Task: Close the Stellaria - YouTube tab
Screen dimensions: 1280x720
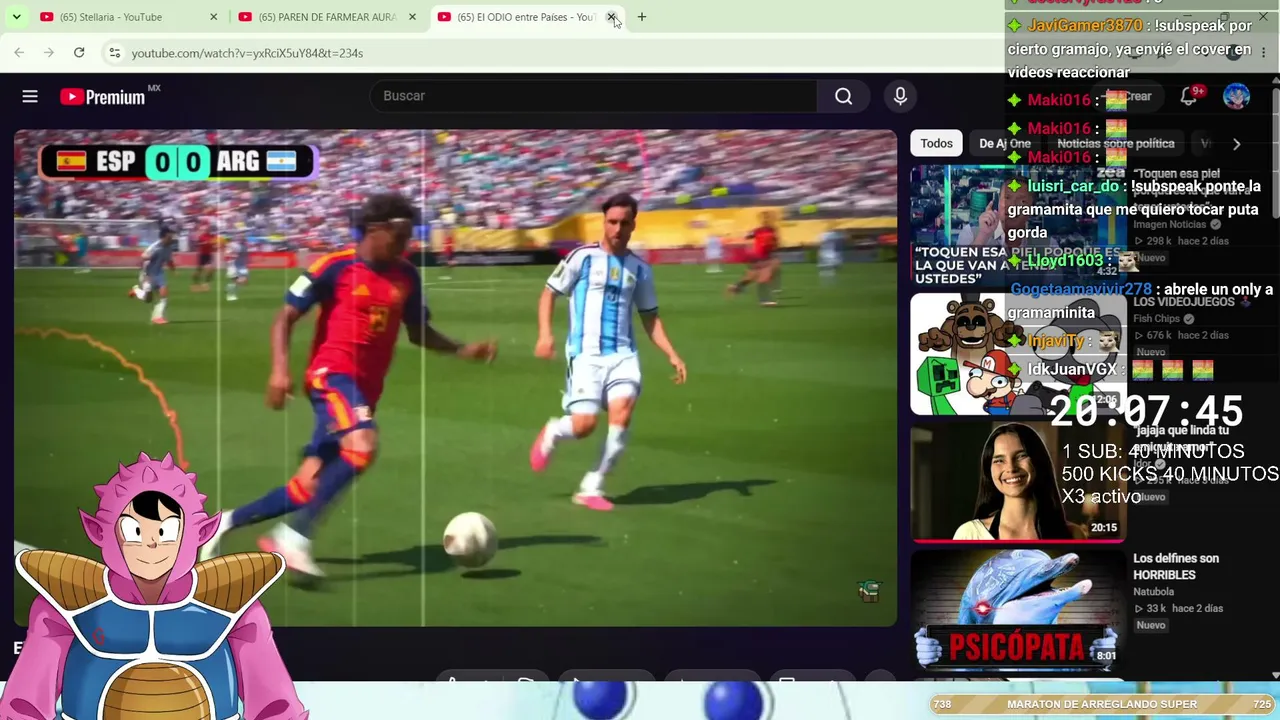Action: point(213,17)
